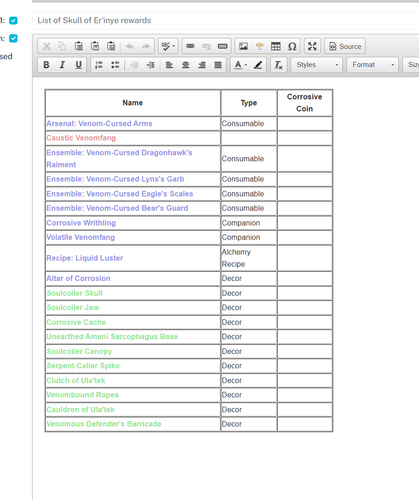The height and width of the screenshot is (500, 419).
Task: Insert a link with chain icon
Action: pyautogui.click(x=190, y=46)
